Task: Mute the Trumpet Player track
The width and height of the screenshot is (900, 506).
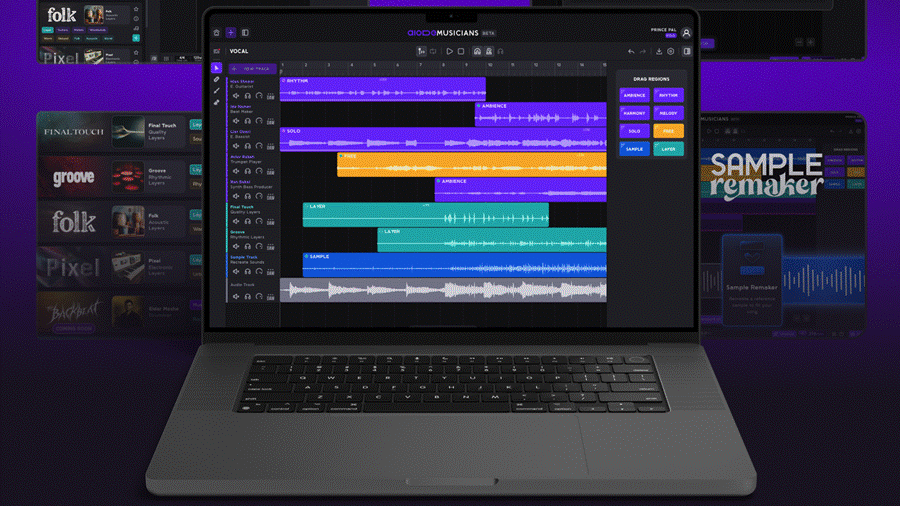Action: (236, 169)
